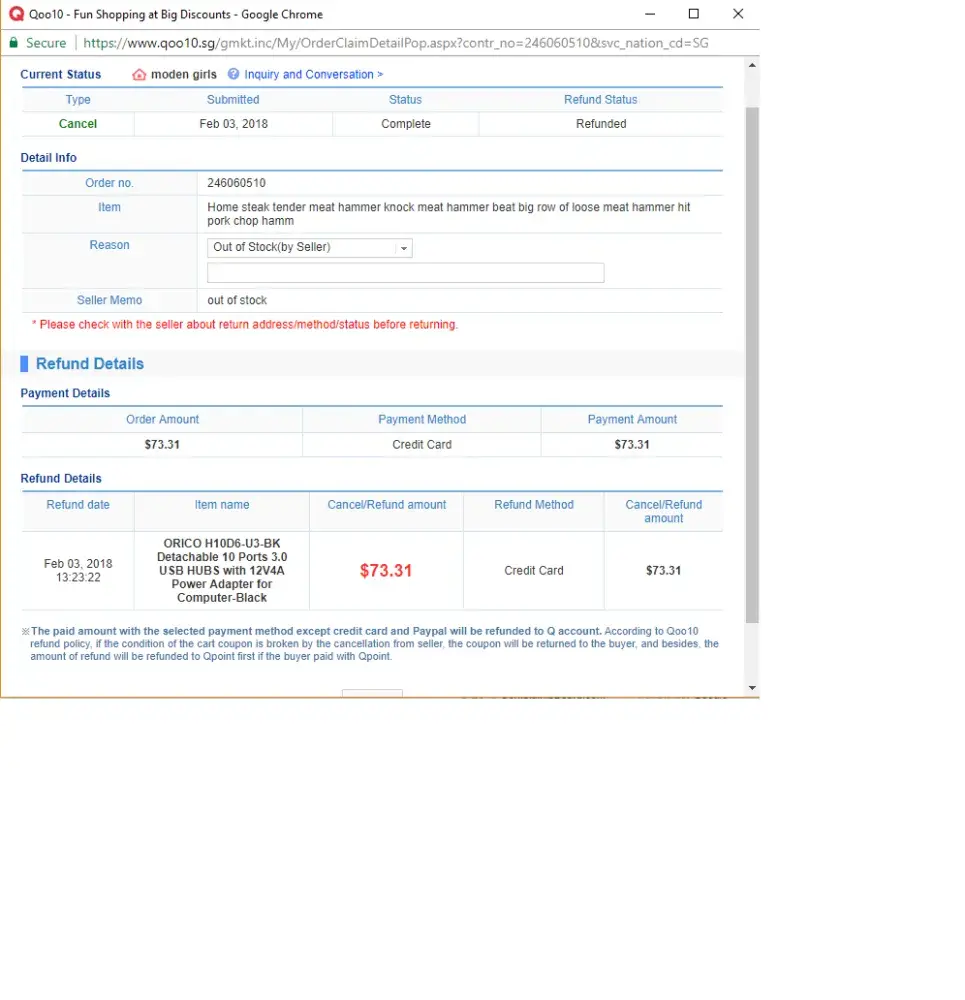
Task: Click the inquiry question mark icon
Action: 233,74
